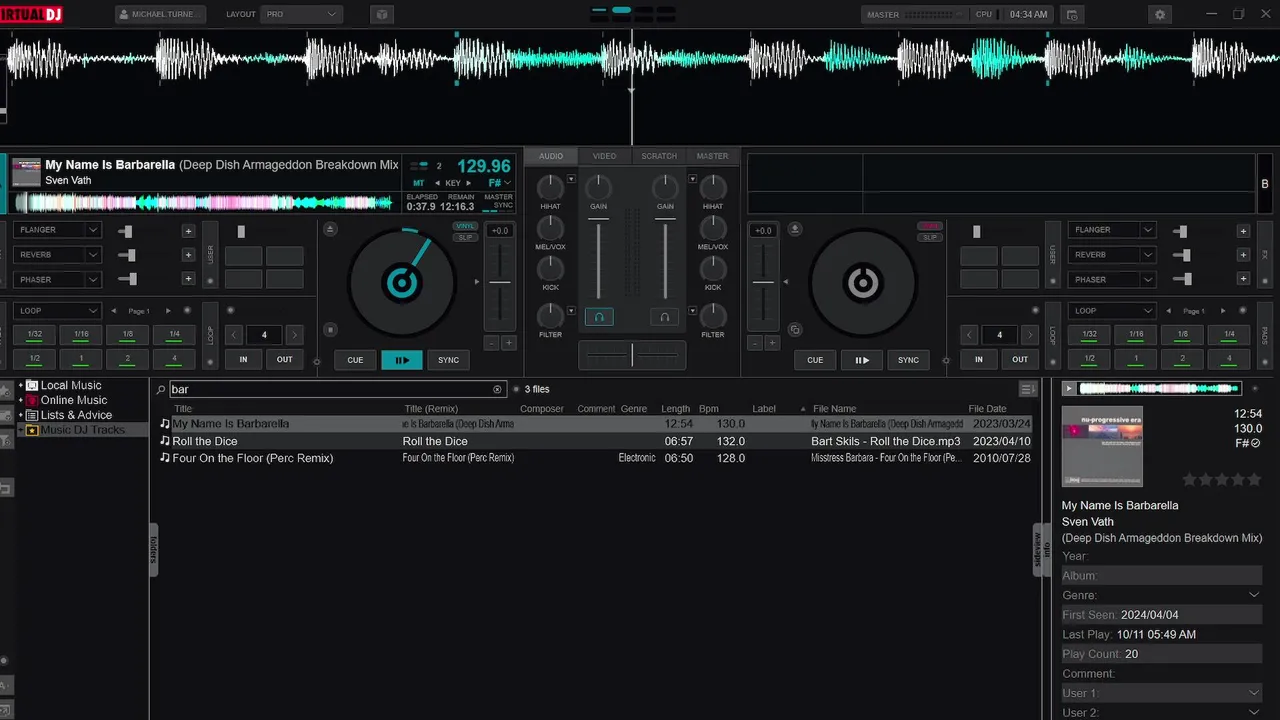Screen dimensions: 1280x720
Task: Click the left deck stop button below jog wheel
Action: (331, 330)
